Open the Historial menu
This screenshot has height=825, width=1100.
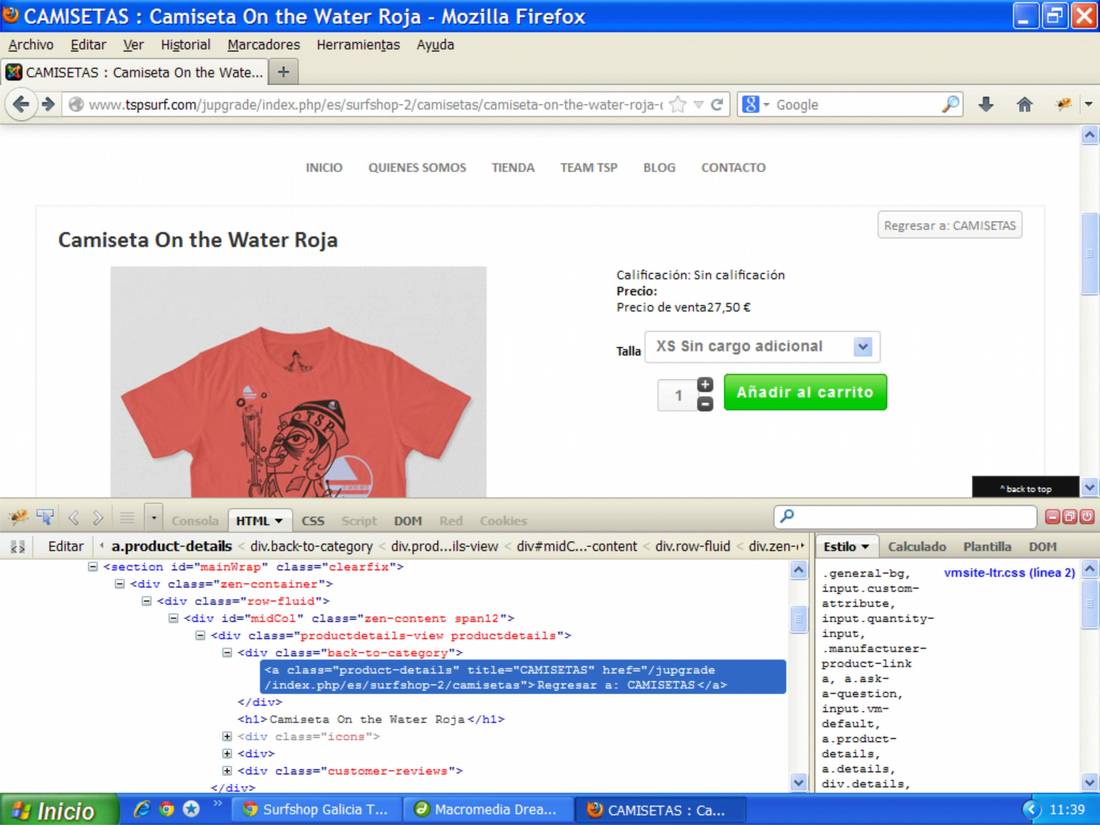[x=185, y=45]
